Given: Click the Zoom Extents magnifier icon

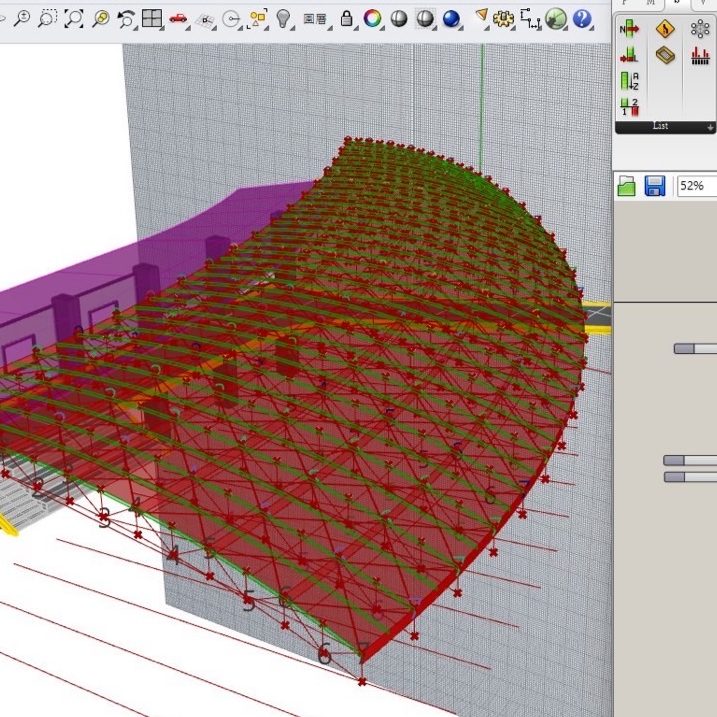Looking at the screenshot, I should tap(73, 18).
